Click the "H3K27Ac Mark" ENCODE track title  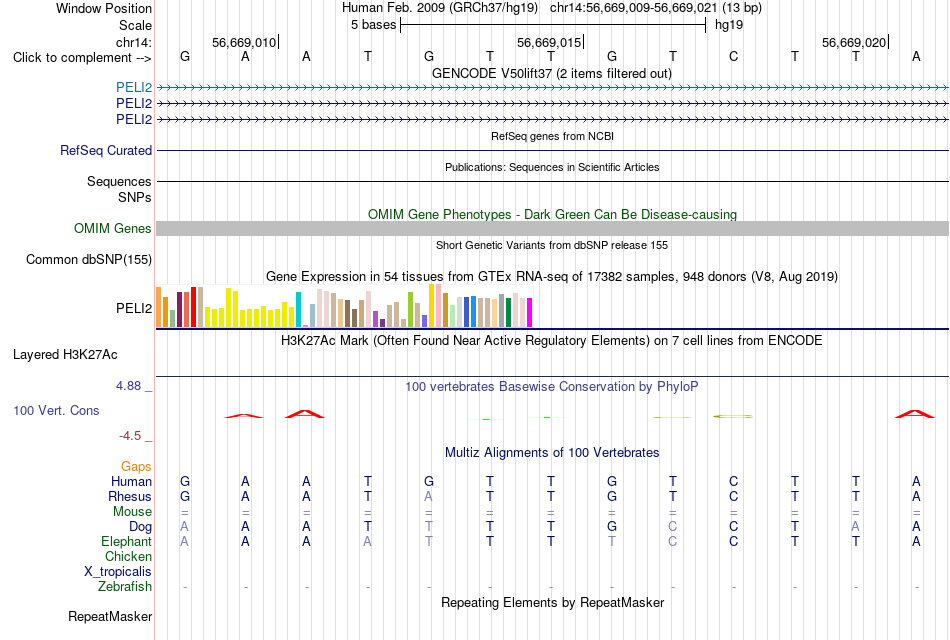click(x=552, y=341)
